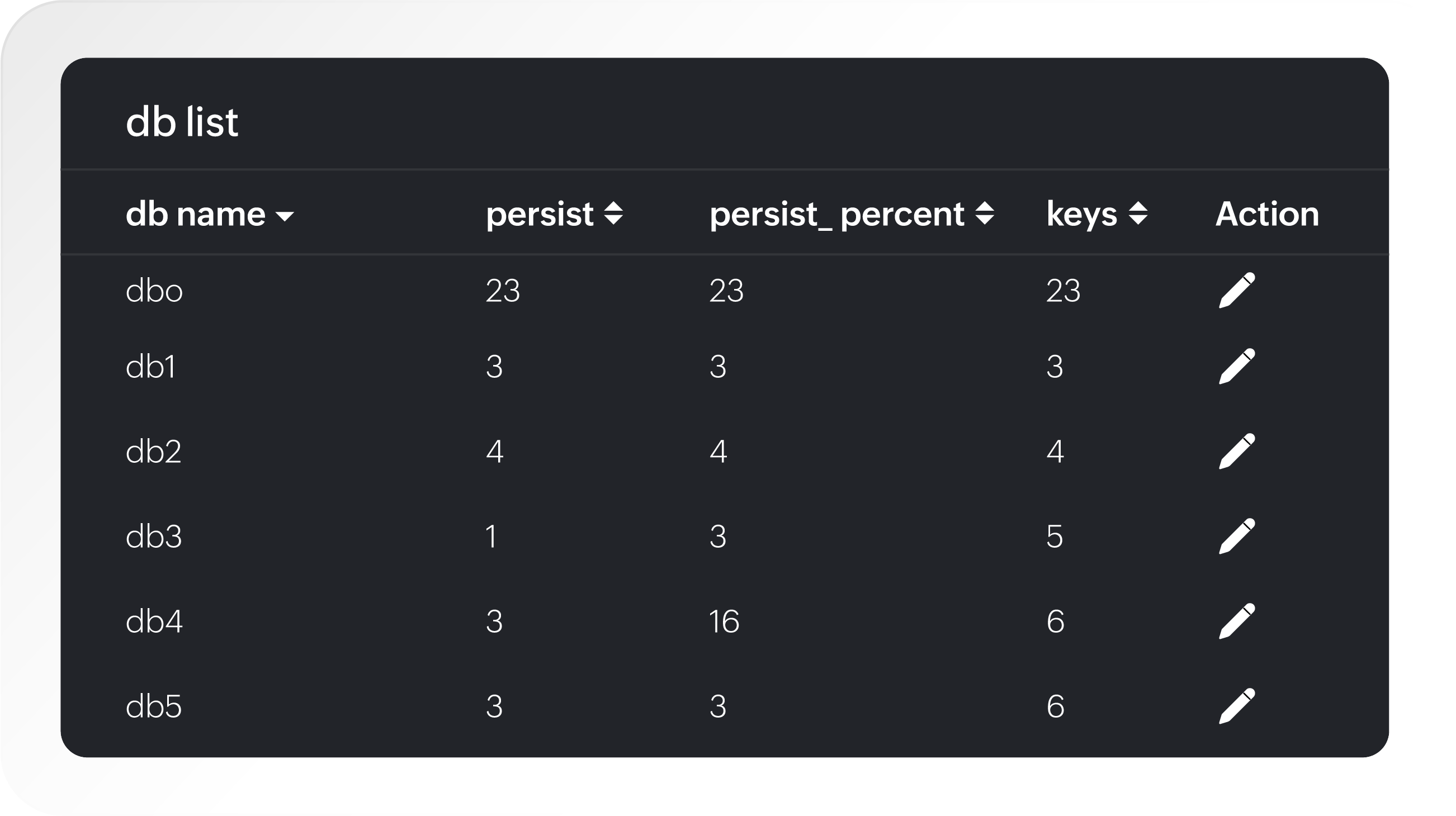Click the edit pencil for db5
Image resolution: width=1456 pixels, height=816 pixels.
[x=1237, y=706]
